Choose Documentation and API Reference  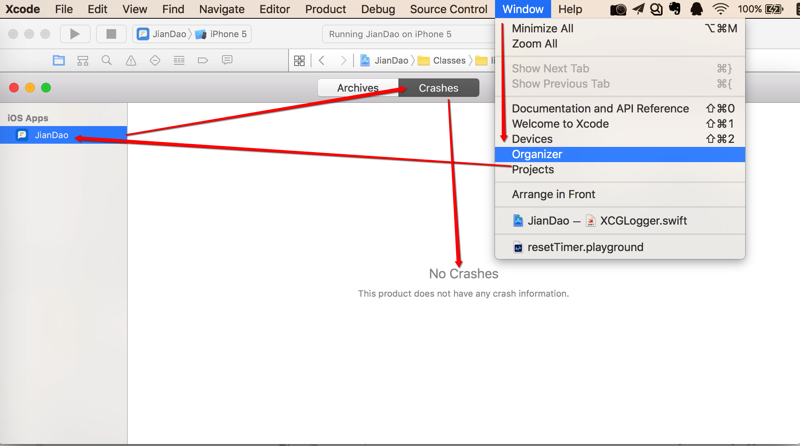[x=620, y=109]
